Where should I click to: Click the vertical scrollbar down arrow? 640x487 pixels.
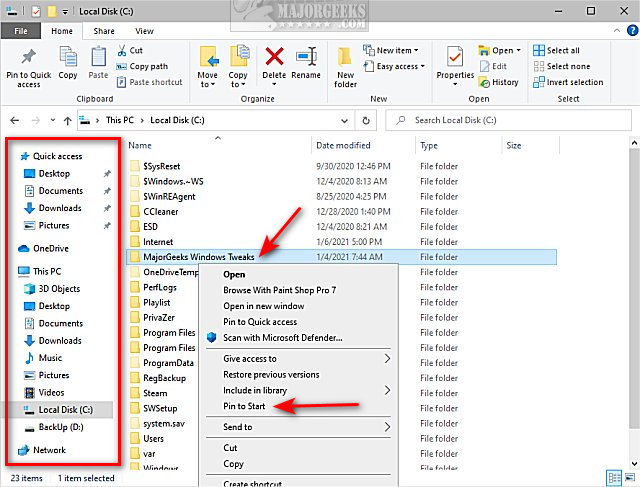click(634, 463)
